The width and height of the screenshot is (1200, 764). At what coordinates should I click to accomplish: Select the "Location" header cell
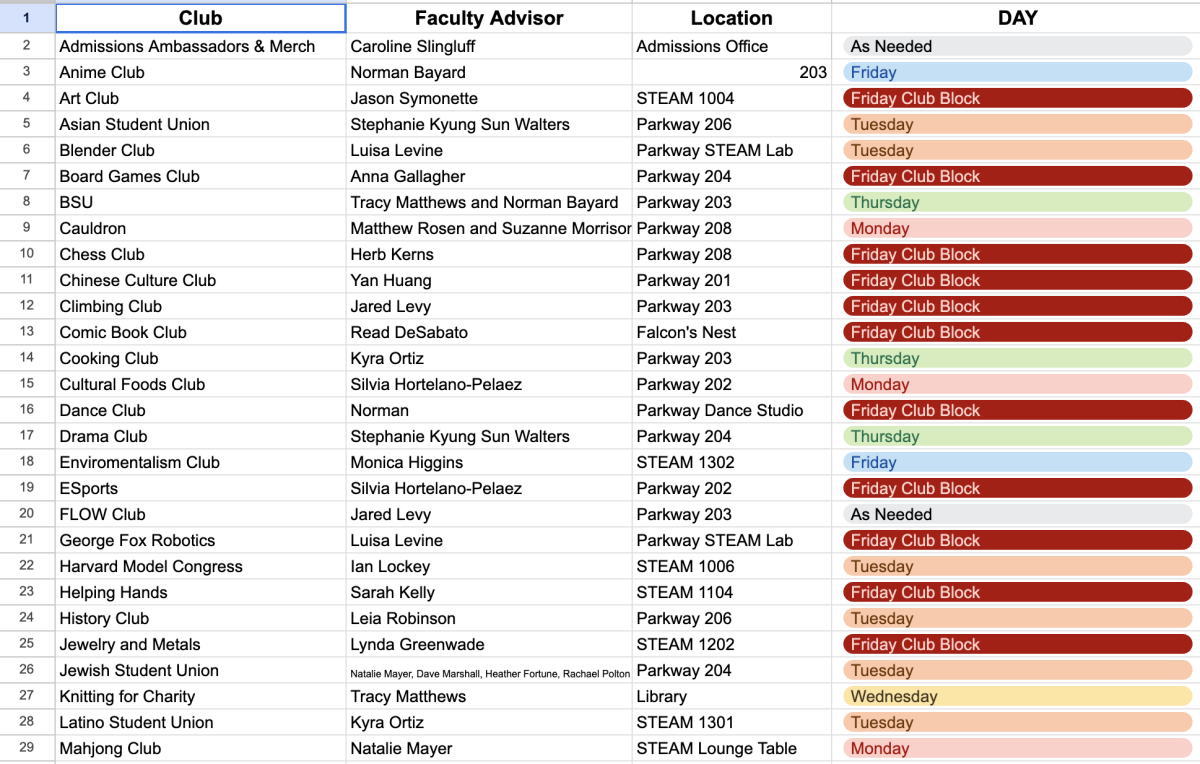(731, 18)
